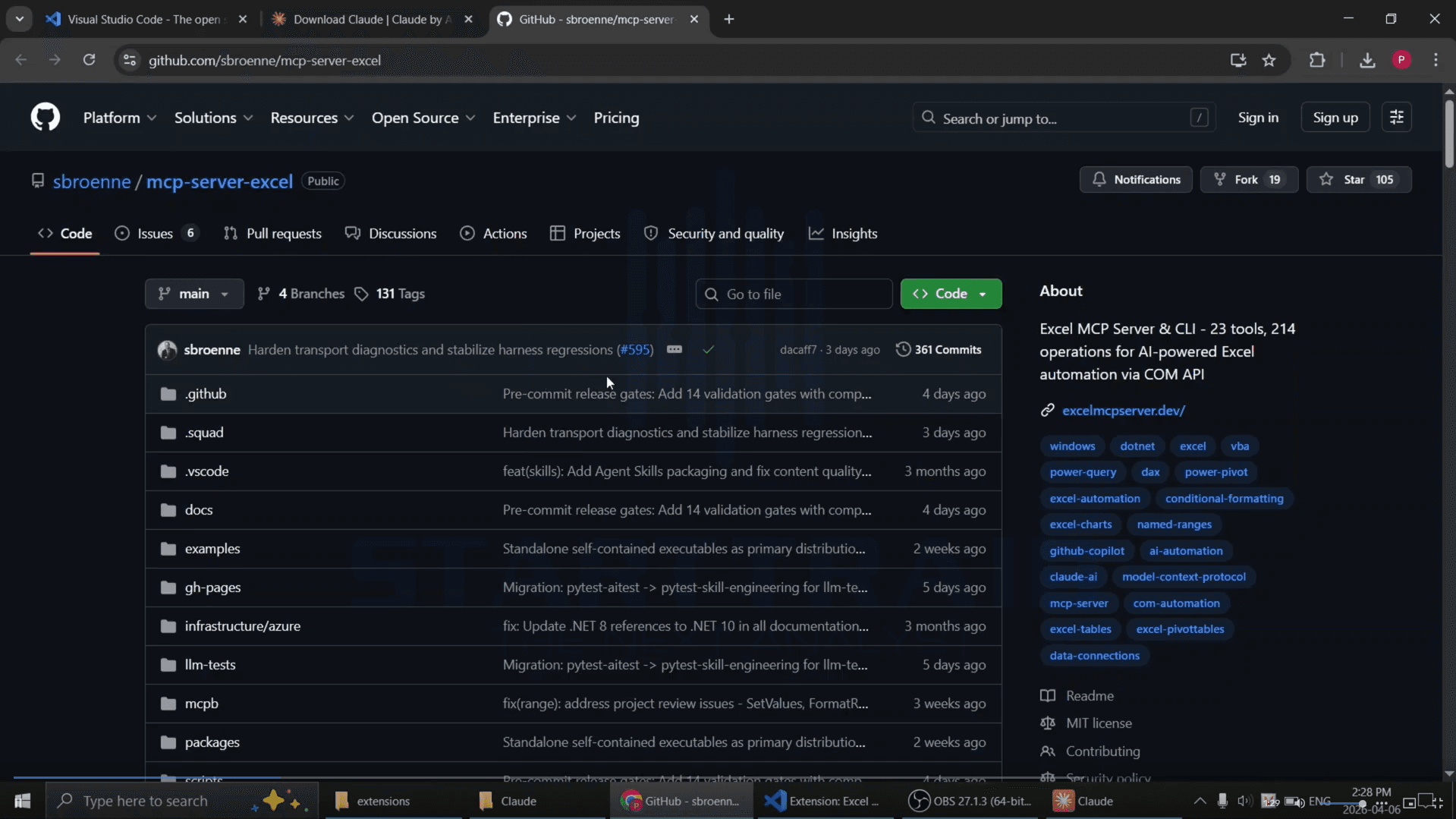Switch to the Visual Studio Code browser tab
Image resolution: width=1456 pixels, height=819 pixels.
145,19
